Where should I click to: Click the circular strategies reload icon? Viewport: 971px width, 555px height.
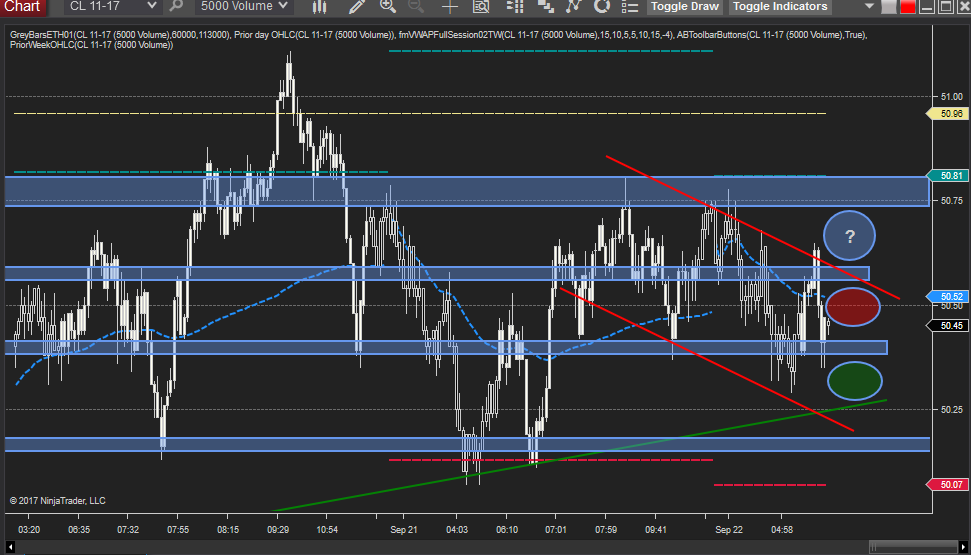pos(601,7)
